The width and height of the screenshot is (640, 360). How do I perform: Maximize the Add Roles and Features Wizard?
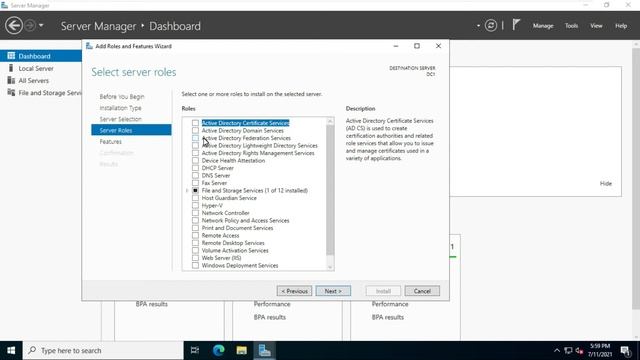pyautogui.click(x=417, y=46)
